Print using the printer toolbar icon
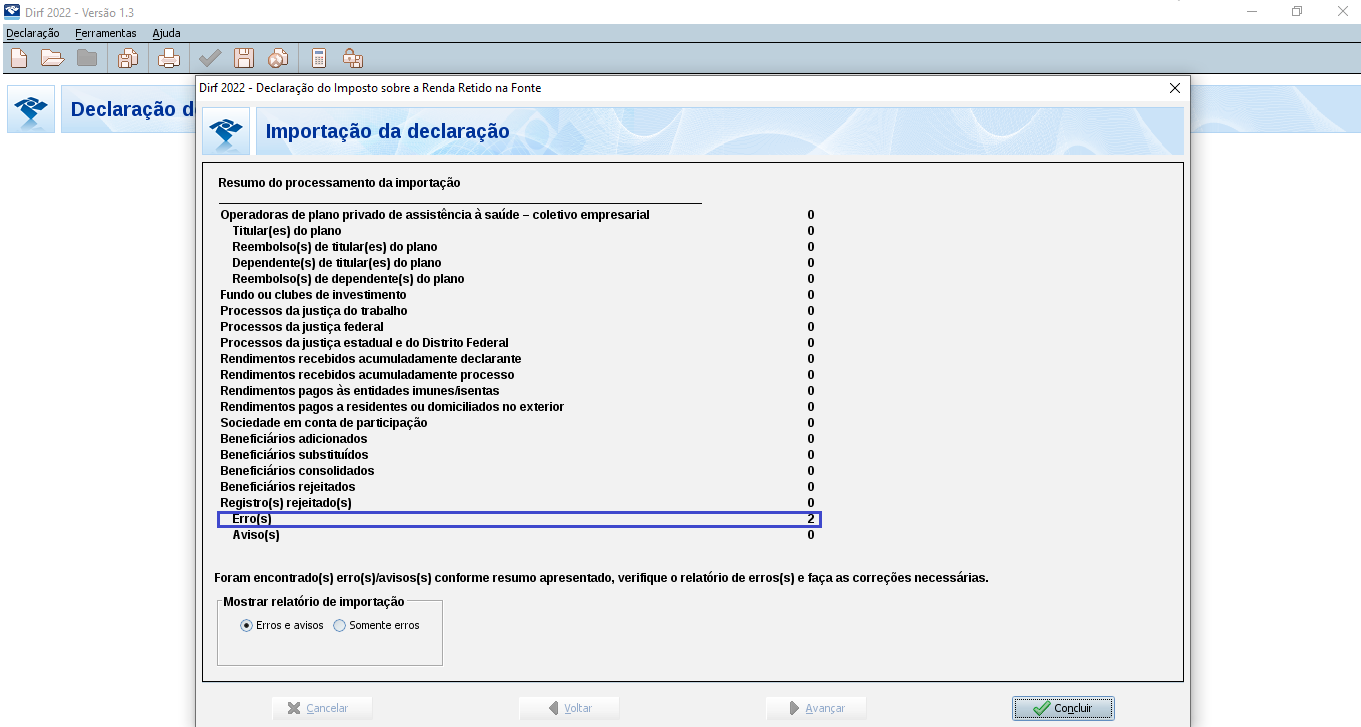 point(169,58)
